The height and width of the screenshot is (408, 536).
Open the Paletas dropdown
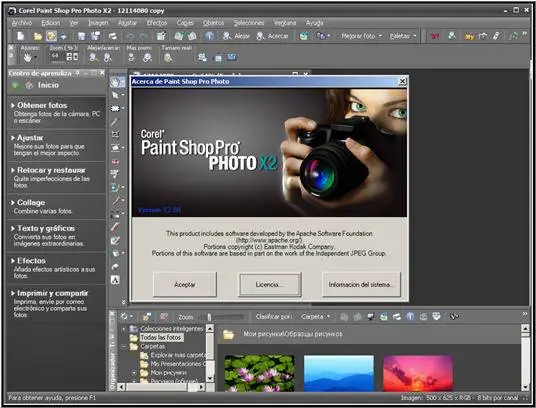tap(403, 36)
